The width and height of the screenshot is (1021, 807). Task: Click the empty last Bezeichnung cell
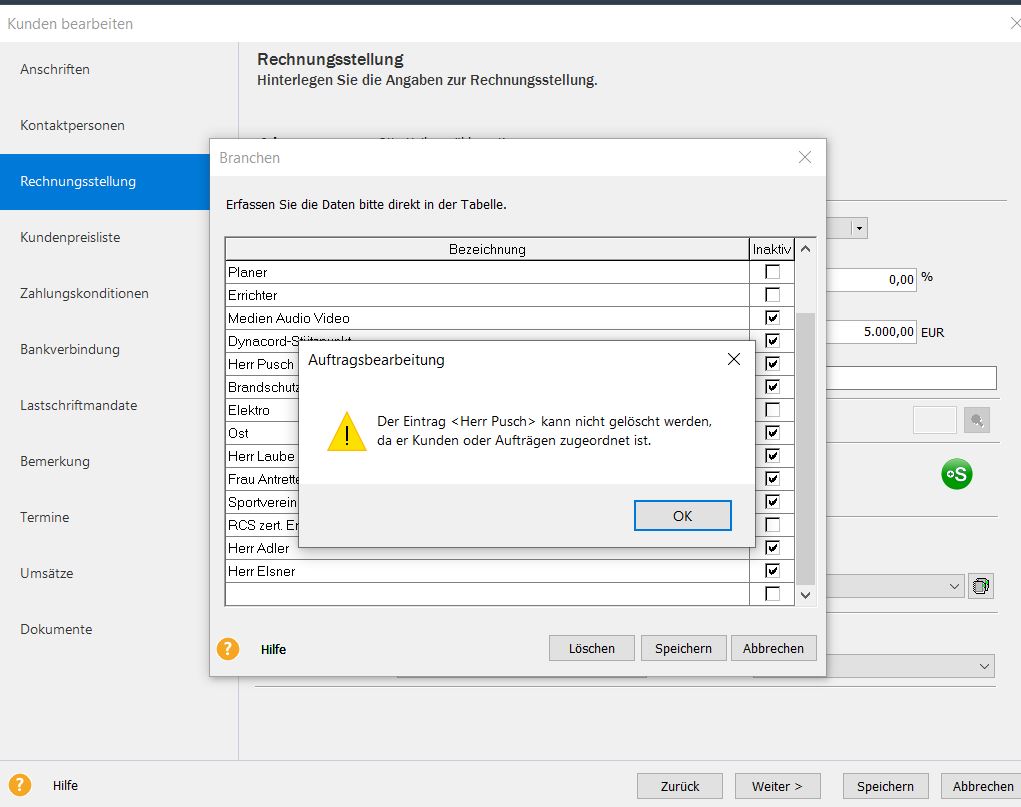coord(487,594)
